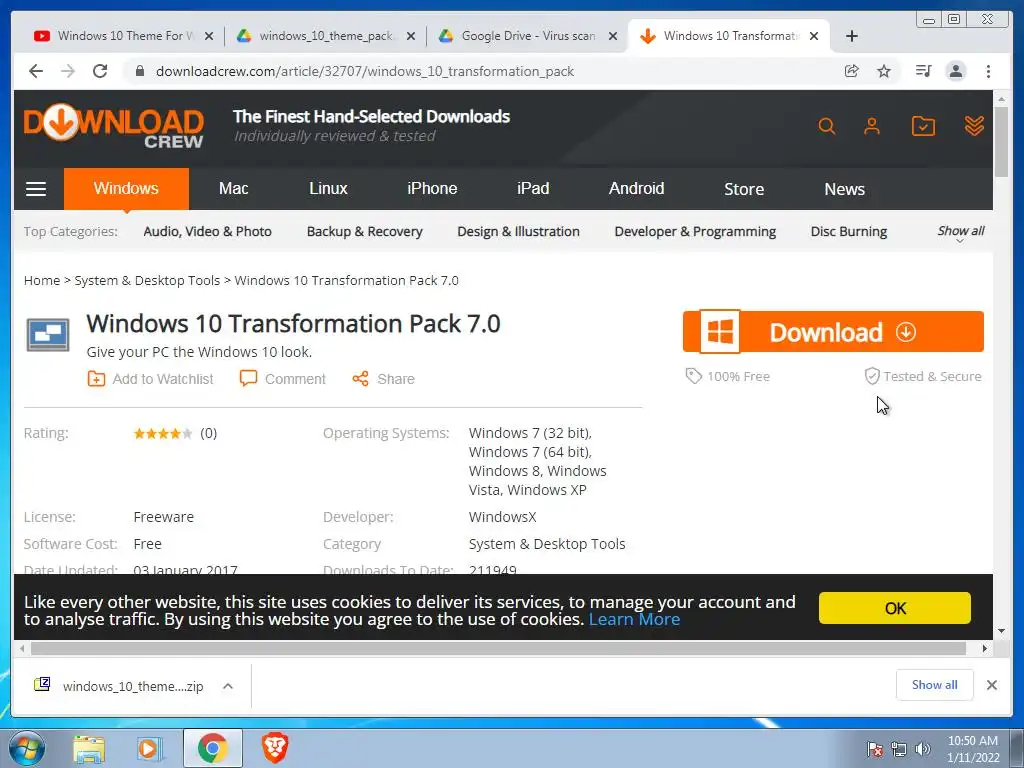This screenshot has width=1024, height=768.
Task: Select the iPad platform menu item
Action: 533,189
